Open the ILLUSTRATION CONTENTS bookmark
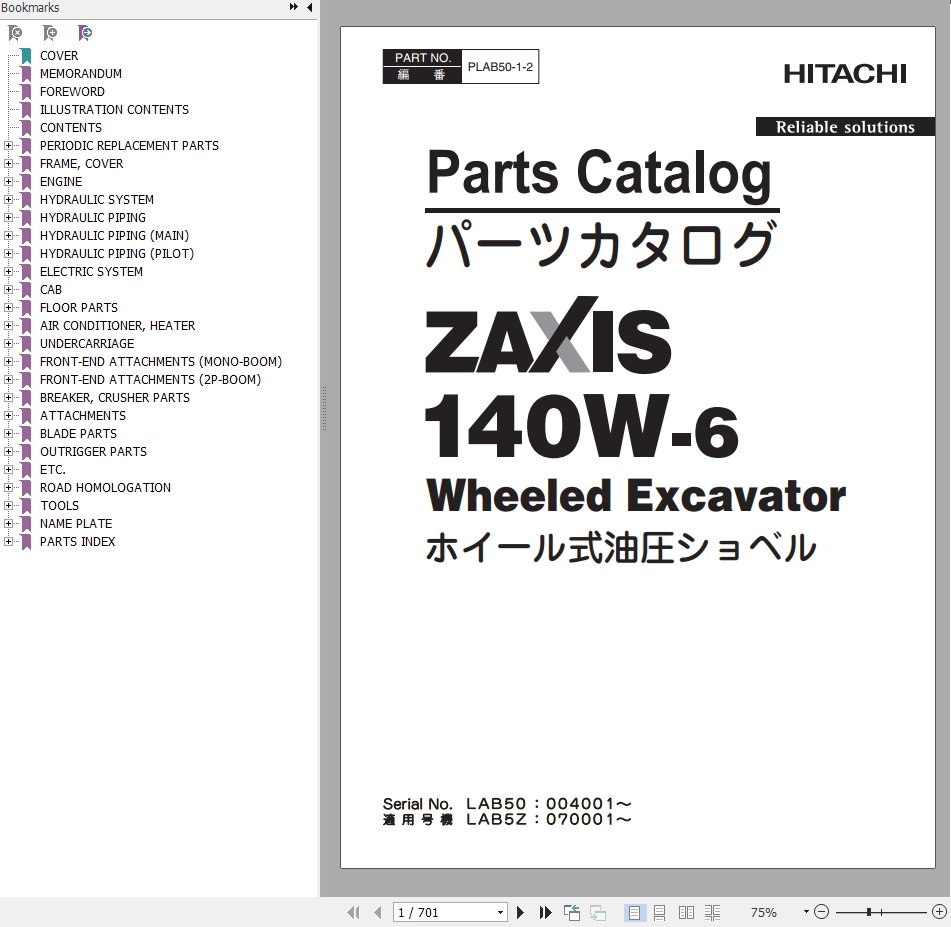The width and height of the screenshot is (951, 927). 114,110
